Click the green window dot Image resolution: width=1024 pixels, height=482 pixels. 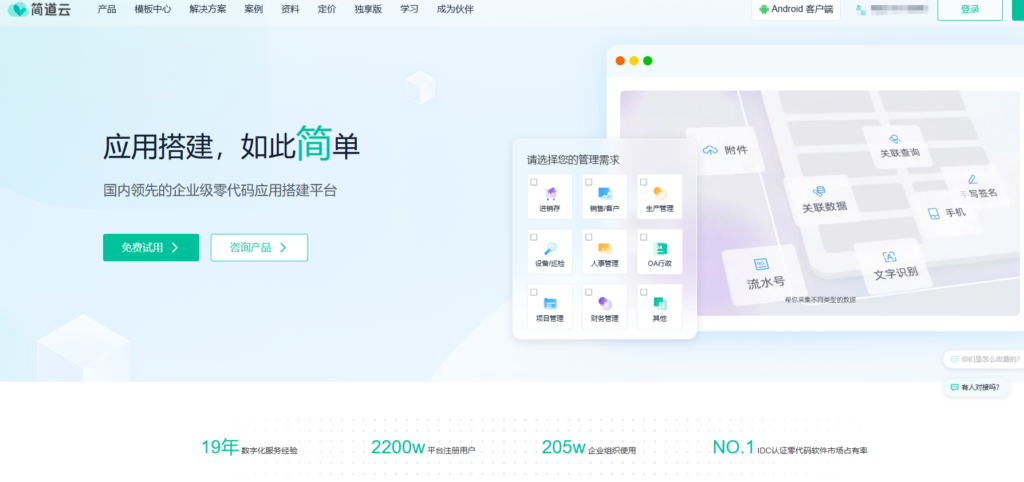(648, 61)
